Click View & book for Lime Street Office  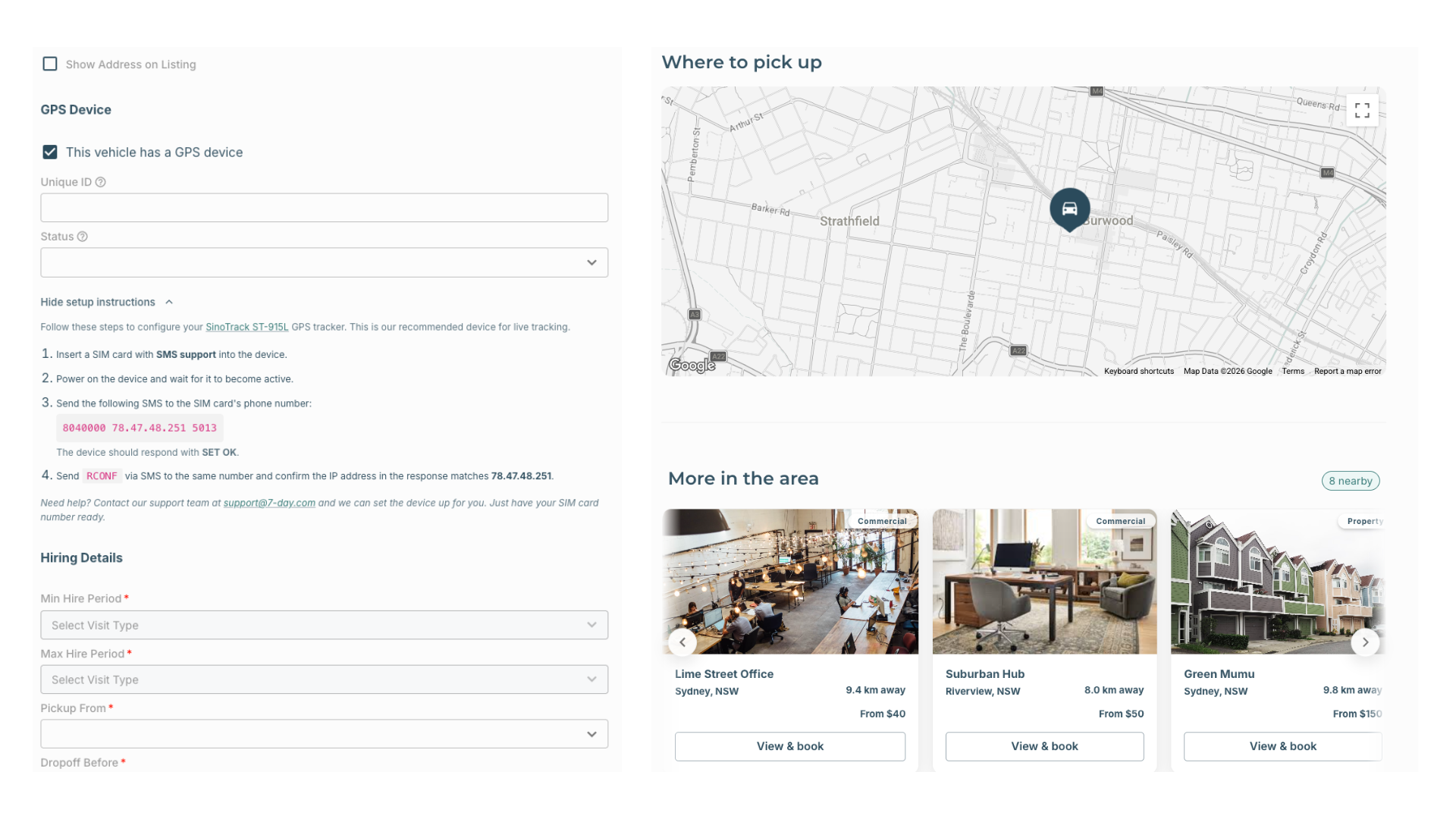(790, 746)
